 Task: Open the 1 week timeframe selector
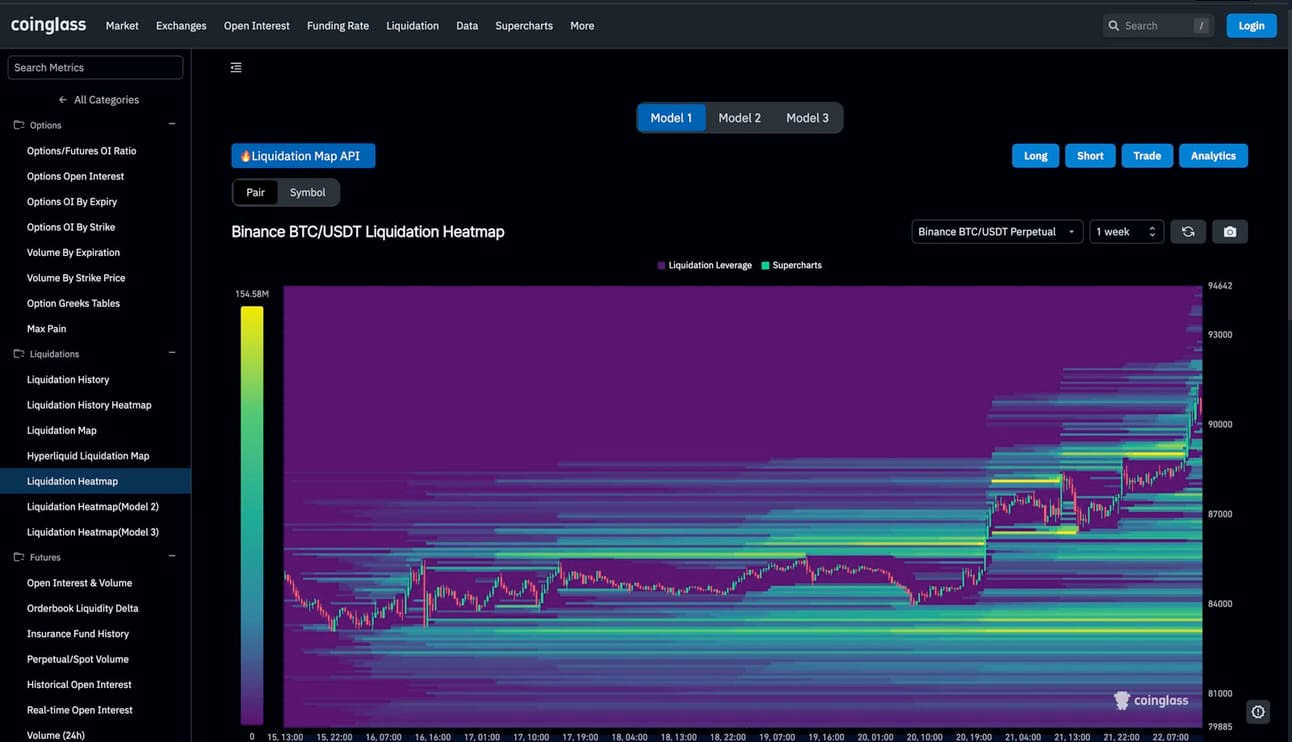click(x=1126, y=232)
